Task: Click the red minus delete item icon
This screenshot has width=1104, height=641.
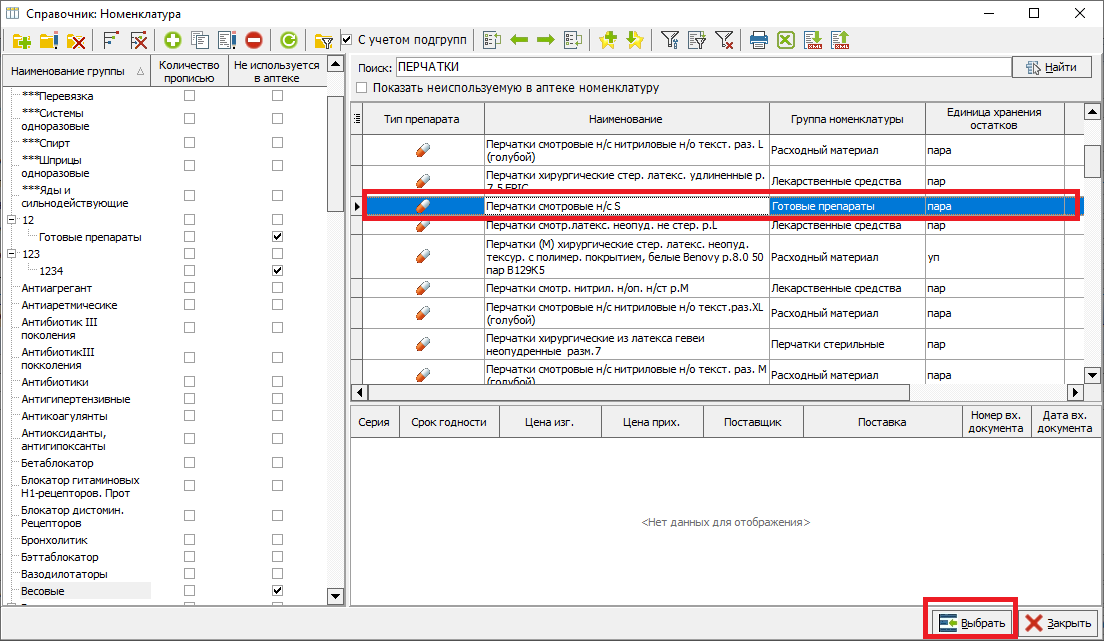Action: click(253, 40)
